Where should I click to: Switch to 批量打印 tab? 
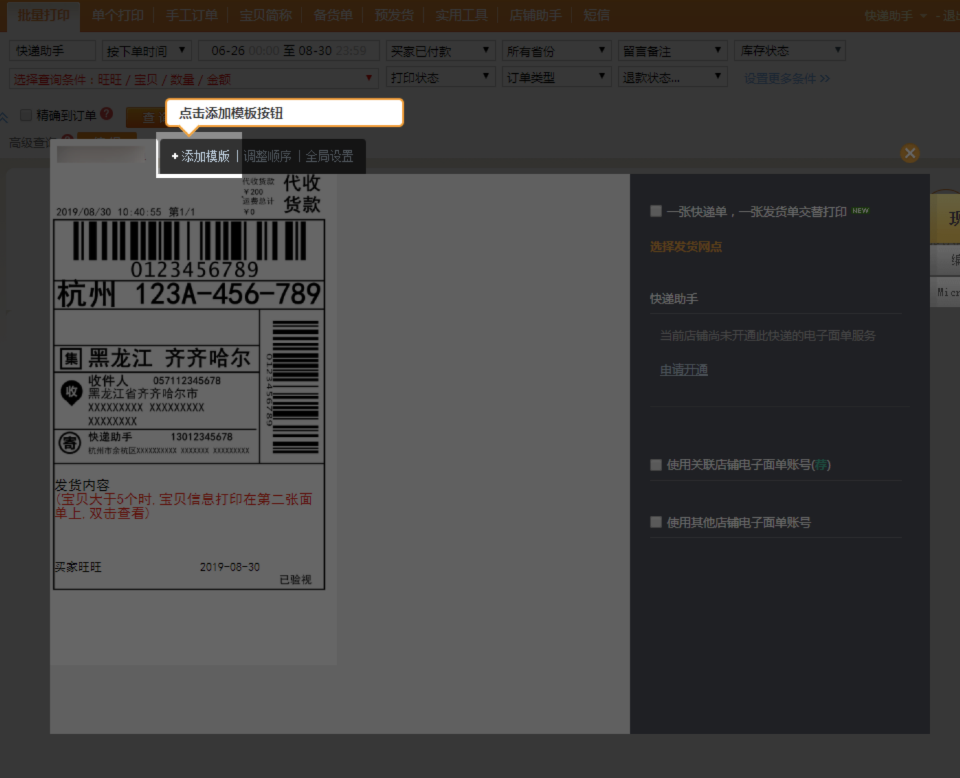(x=43, y=15)
